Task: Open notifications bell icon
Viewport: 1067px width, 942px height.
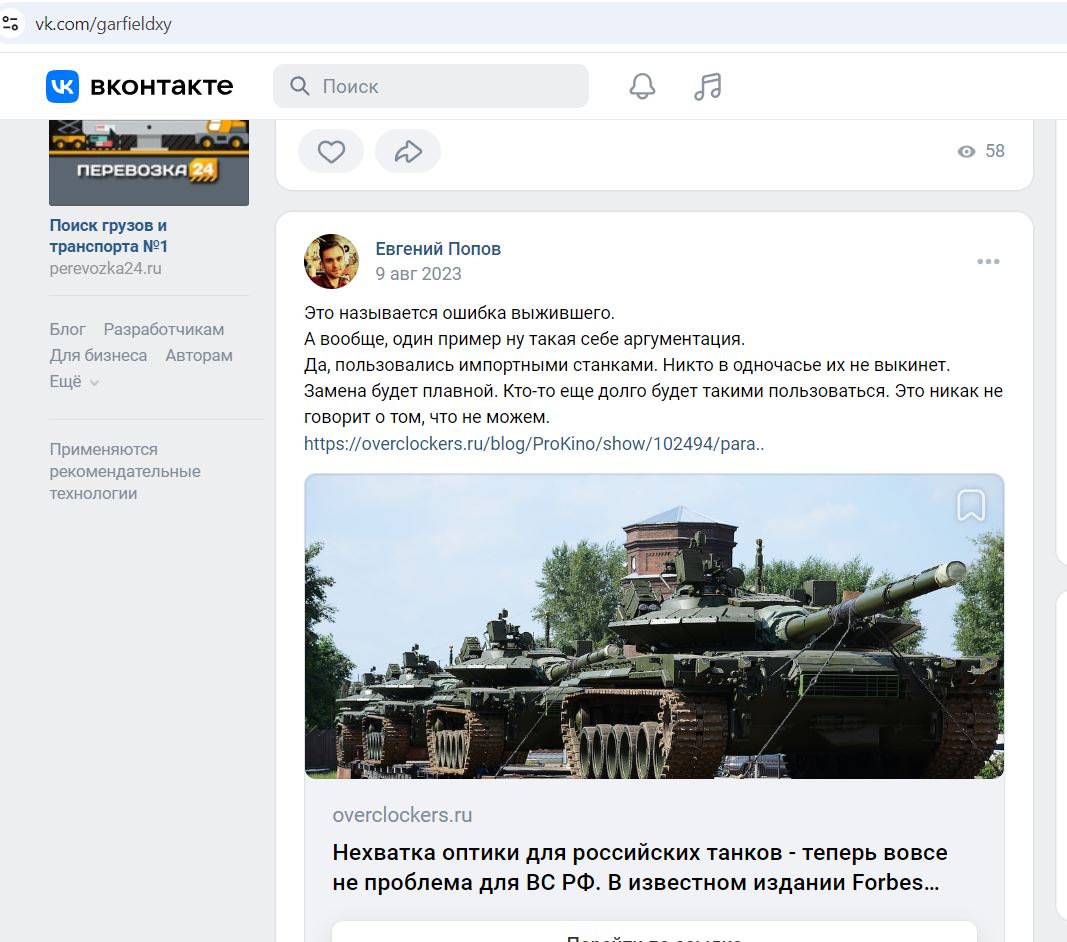Action: coord(642,86)
